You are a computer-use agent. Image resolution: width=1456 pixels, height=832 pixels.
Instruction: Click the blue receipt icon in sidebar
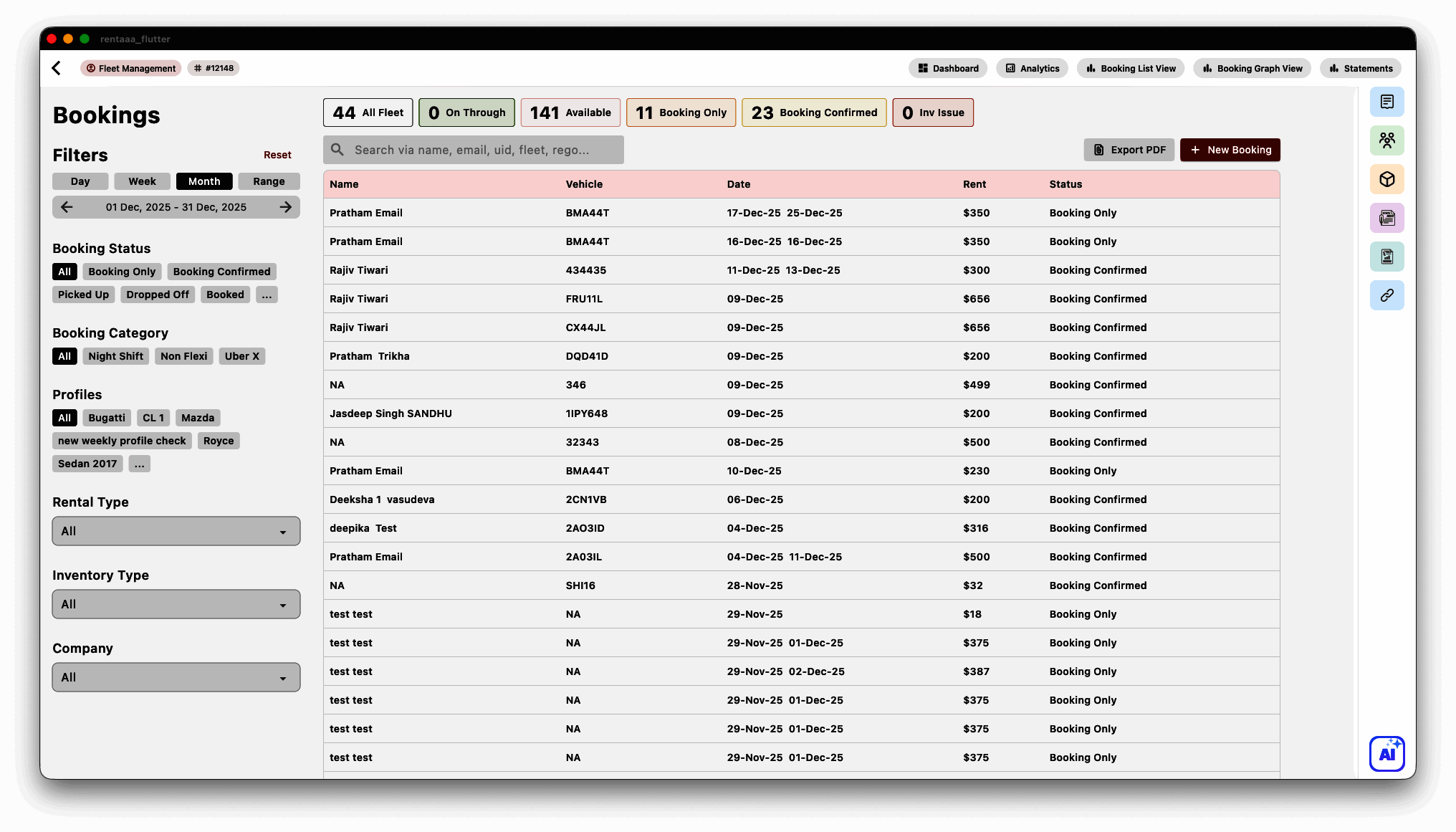(1386, 102)
